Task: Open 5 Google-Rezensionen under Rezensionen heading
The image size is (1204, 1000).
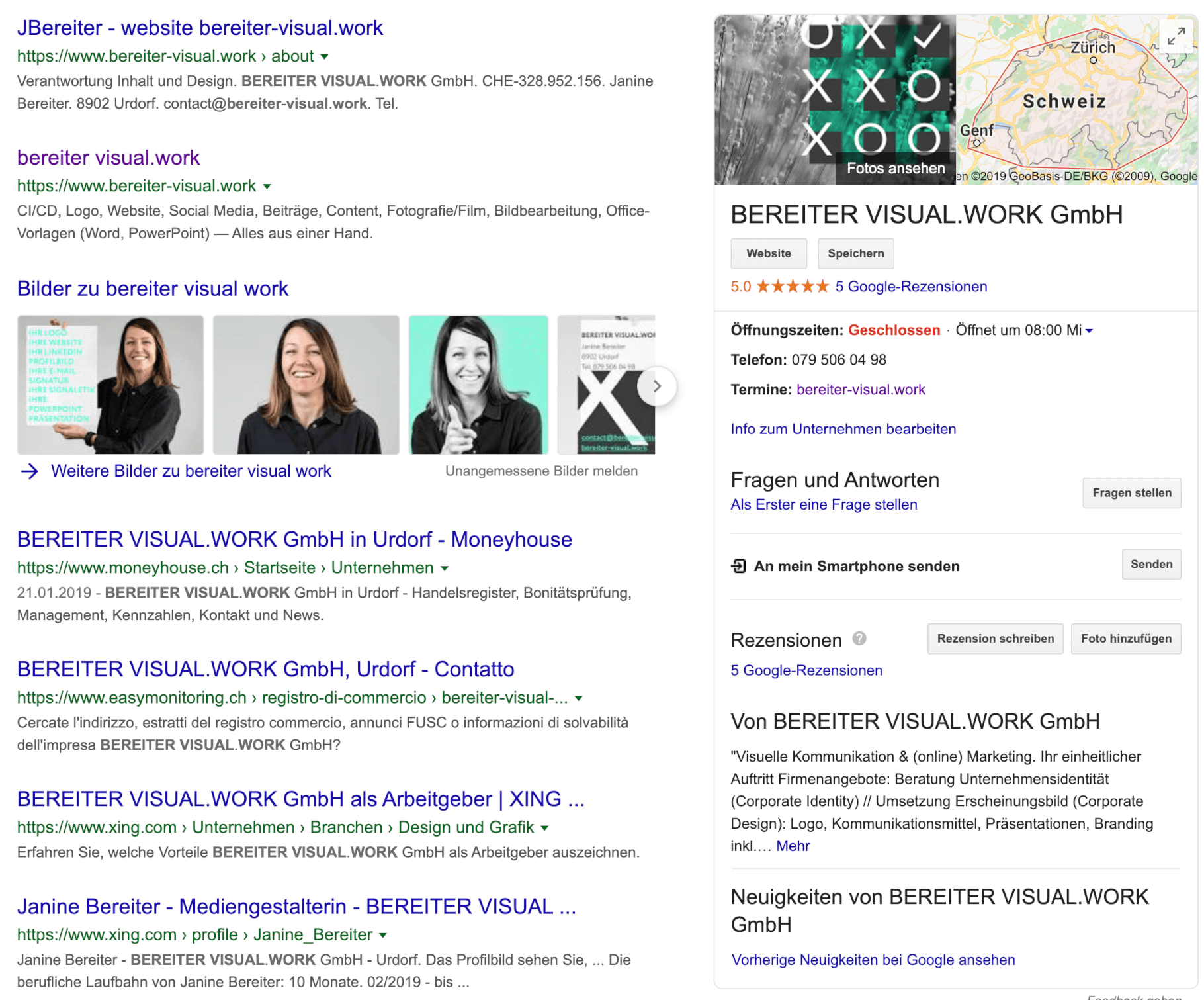Action: [806, 670]
